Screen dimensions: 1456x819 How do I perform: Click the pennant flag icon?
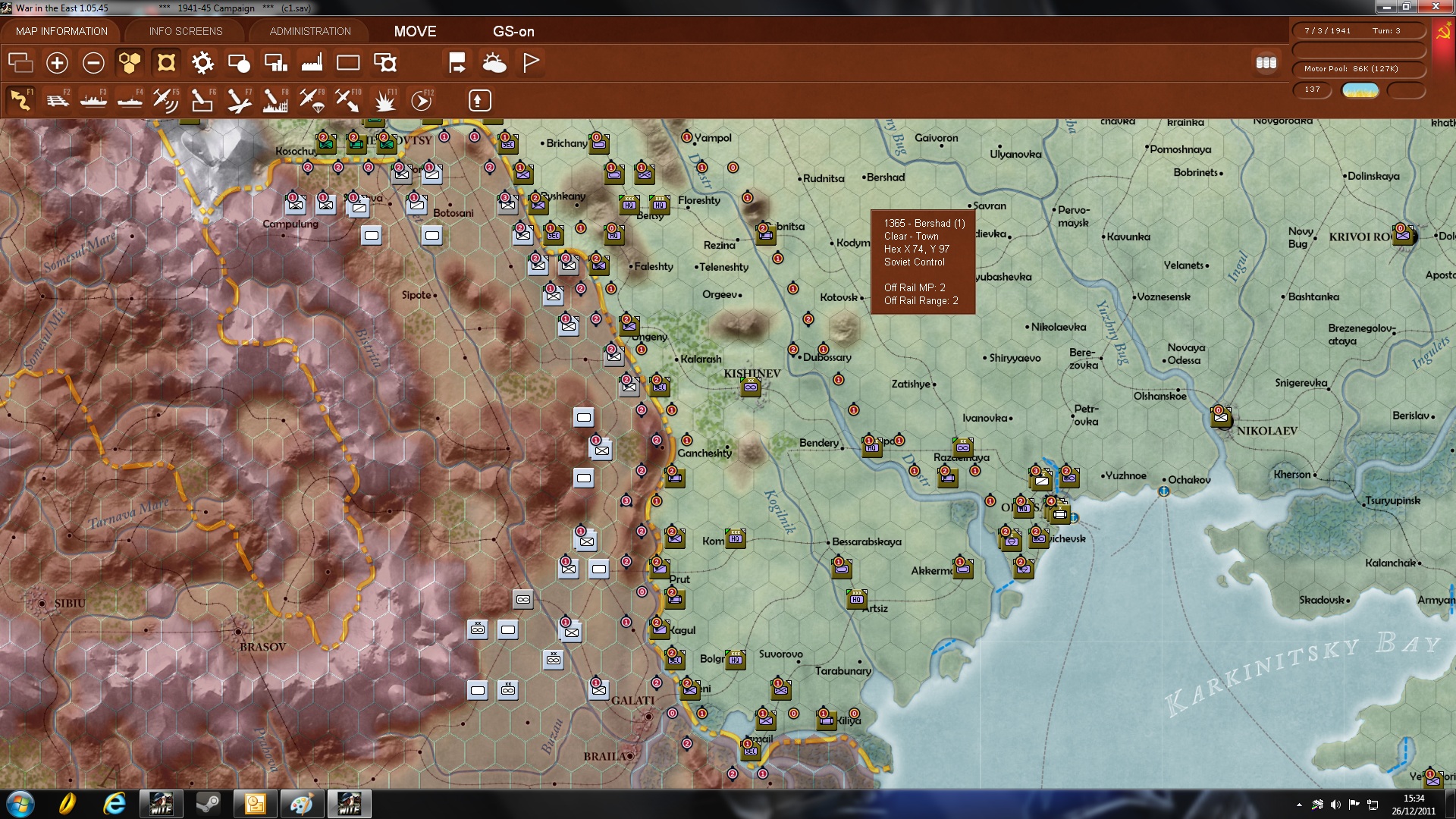[x=530, y=63]
